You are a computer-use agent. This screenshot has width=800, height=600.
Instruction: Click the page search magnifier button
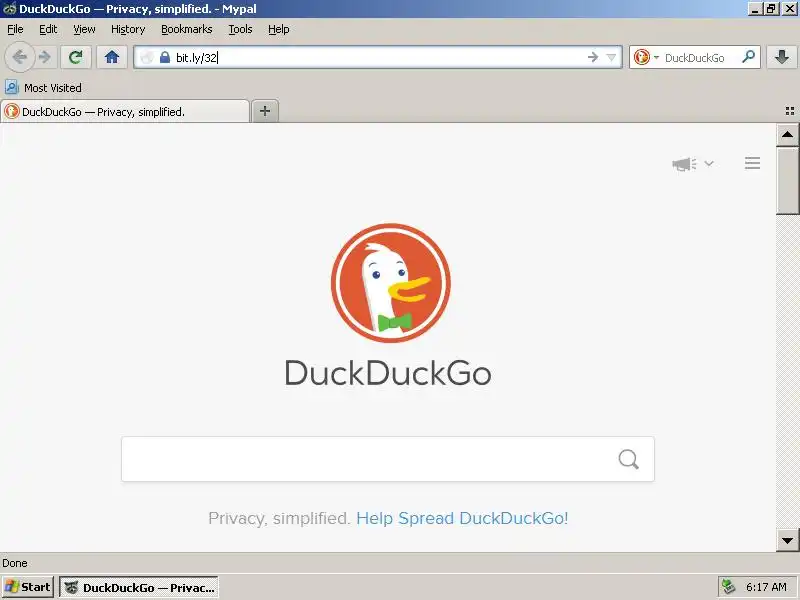629,459
